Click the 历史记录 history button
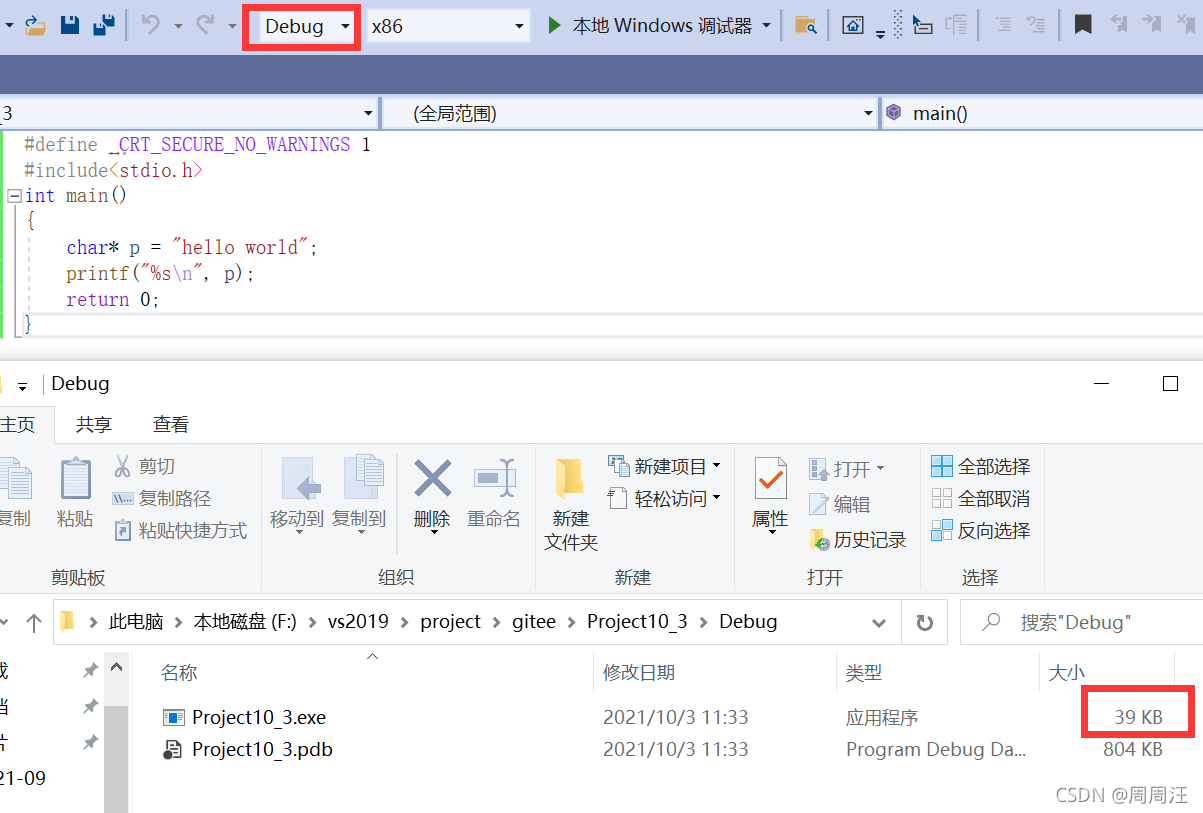Viewport: 1203px width, 813px height. click(858, 540)
